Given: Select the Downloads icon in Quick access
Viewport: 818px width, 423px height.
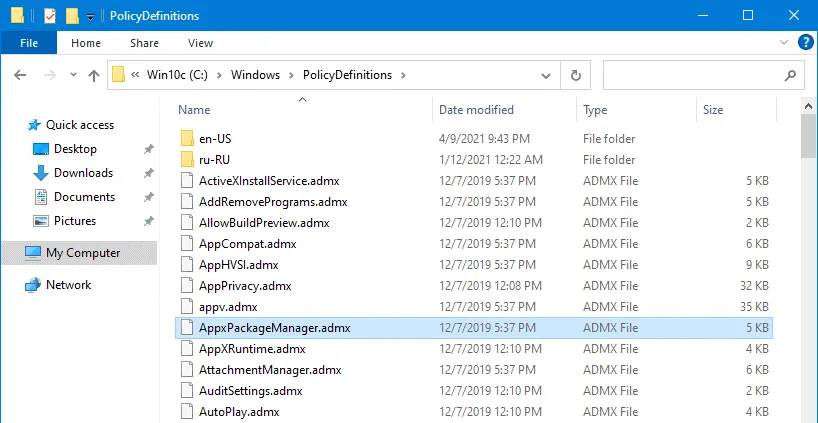Looking at the screenshot, I should click(x=41, y=173).
